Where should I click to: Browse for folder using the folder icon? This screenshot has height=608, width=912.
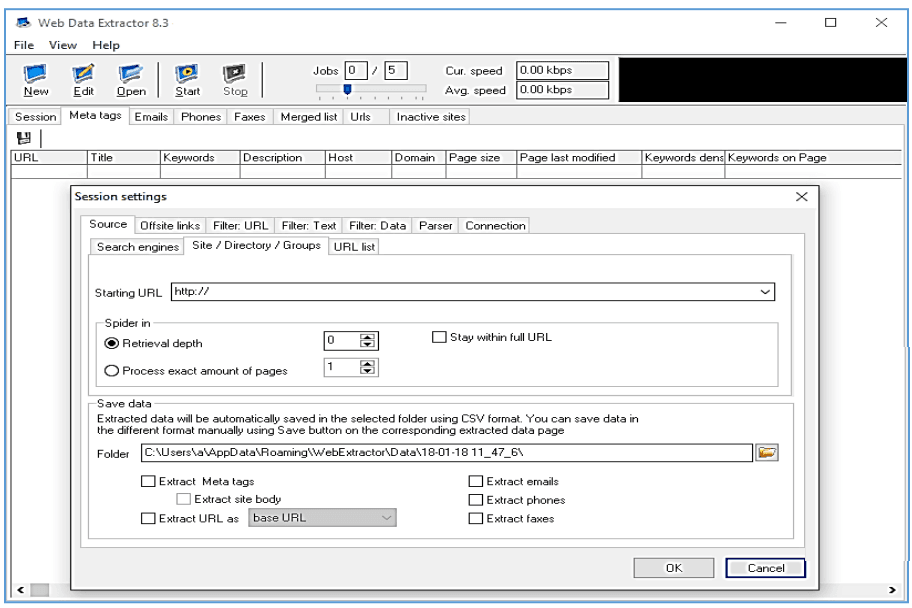[767, 453]
